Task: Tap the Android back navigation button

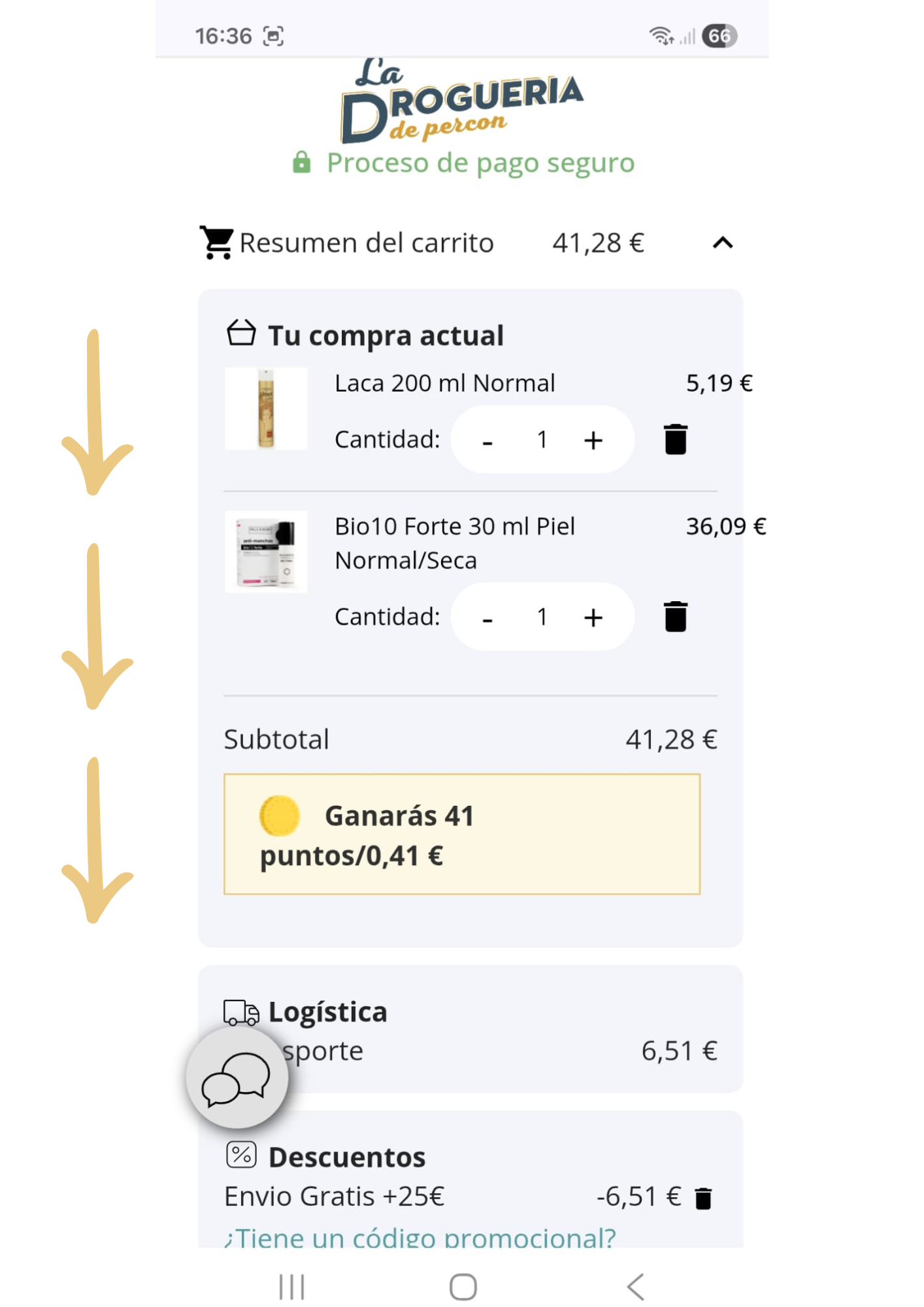Action: (635, 1287)
